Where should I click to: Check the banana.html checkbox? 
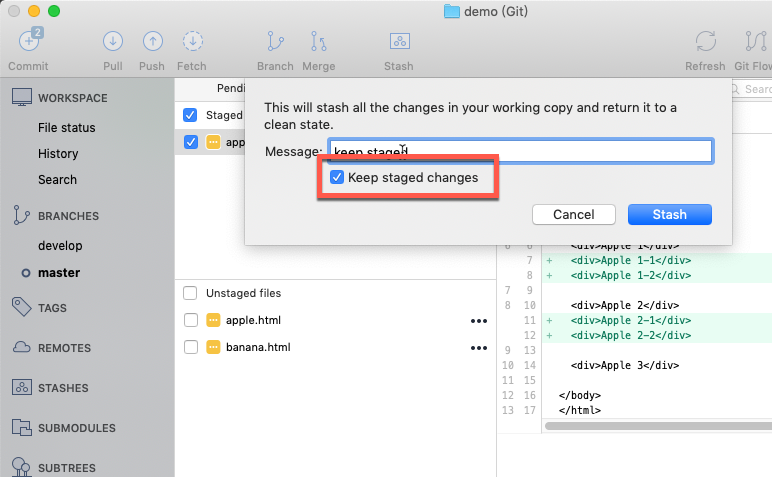click(191, 347)
